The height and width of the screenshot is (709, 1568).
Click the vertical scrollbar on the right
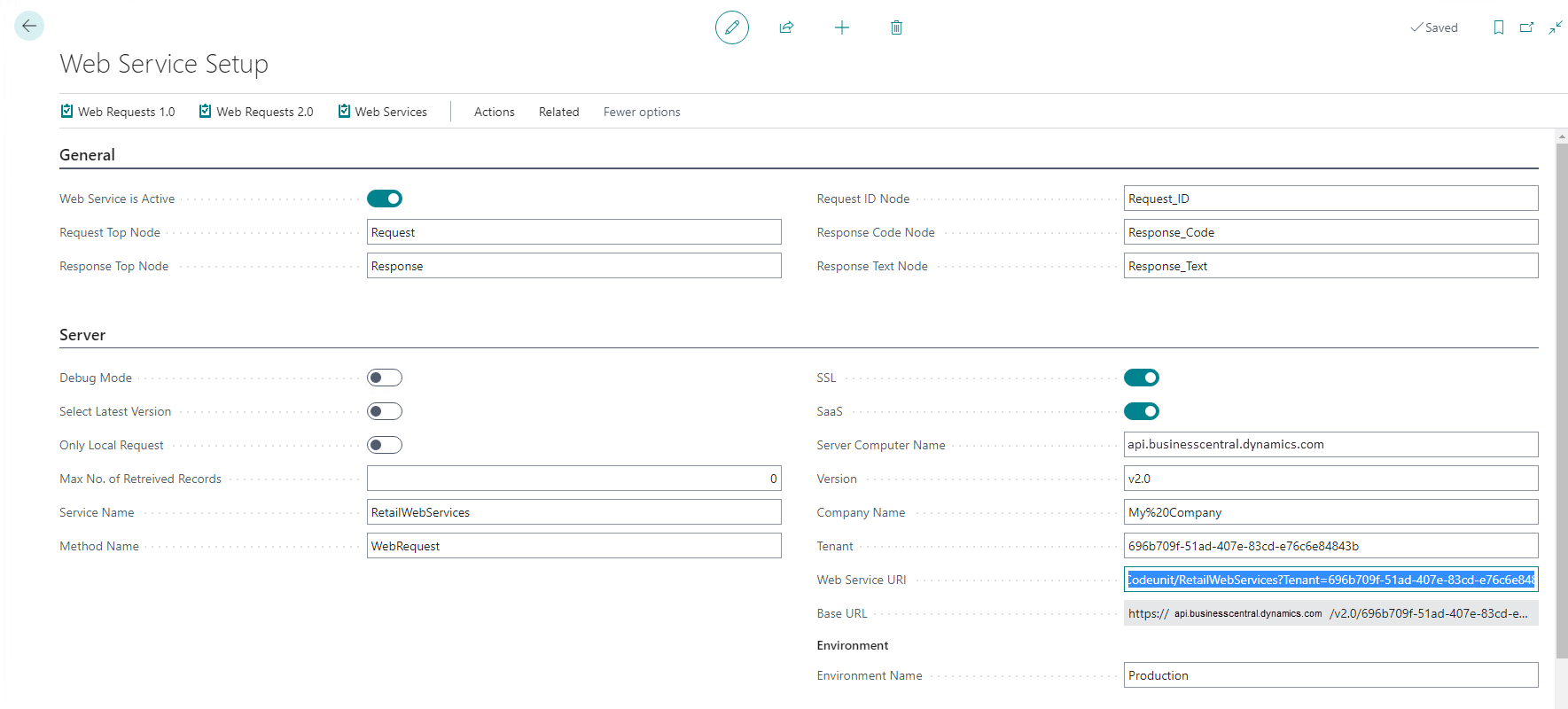tap(1561, 399)
